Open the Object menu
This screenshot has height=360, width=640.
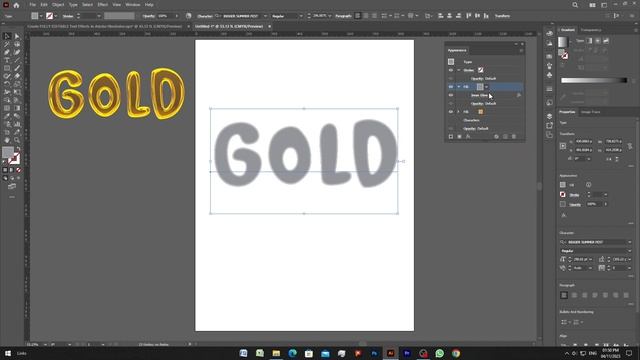58,5
